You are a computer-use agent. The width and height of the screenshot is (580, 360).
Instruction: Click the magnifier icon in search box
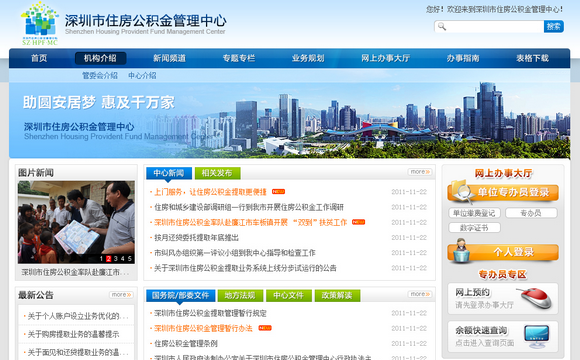pos(442,26)
